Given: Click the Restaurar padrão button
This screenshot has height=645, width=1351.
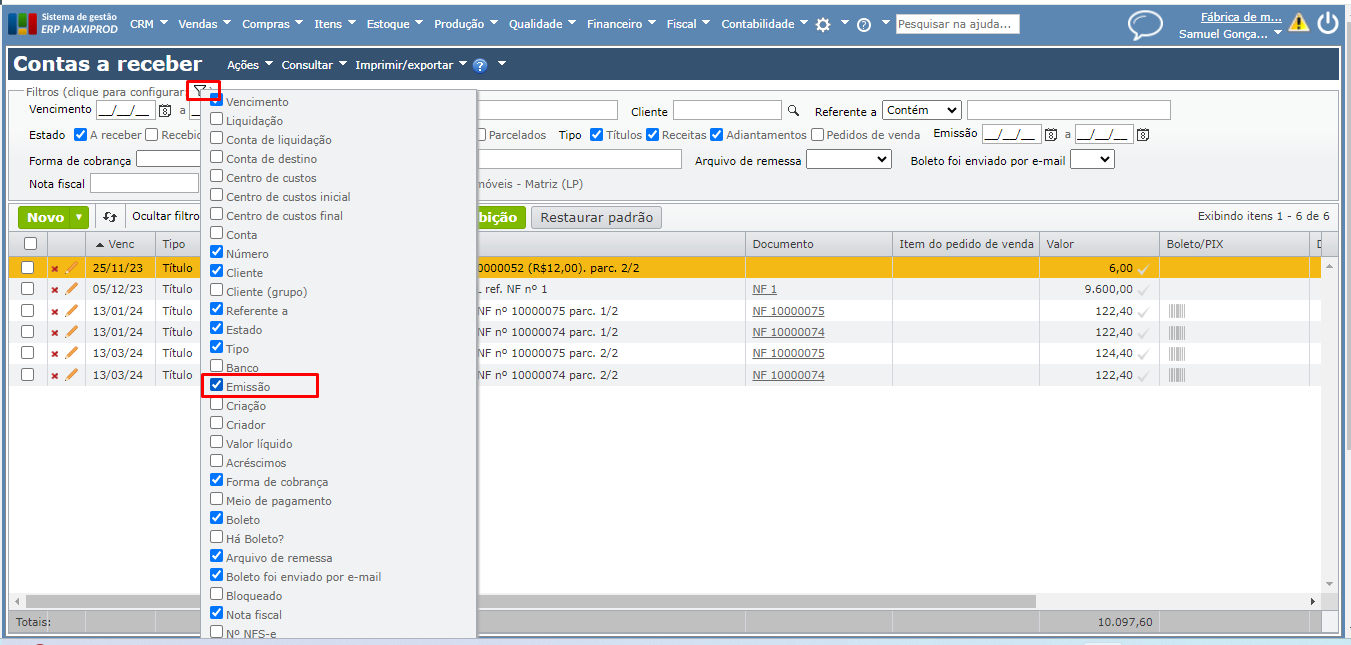Looking at the screenshot, I should tap(596, 217).
